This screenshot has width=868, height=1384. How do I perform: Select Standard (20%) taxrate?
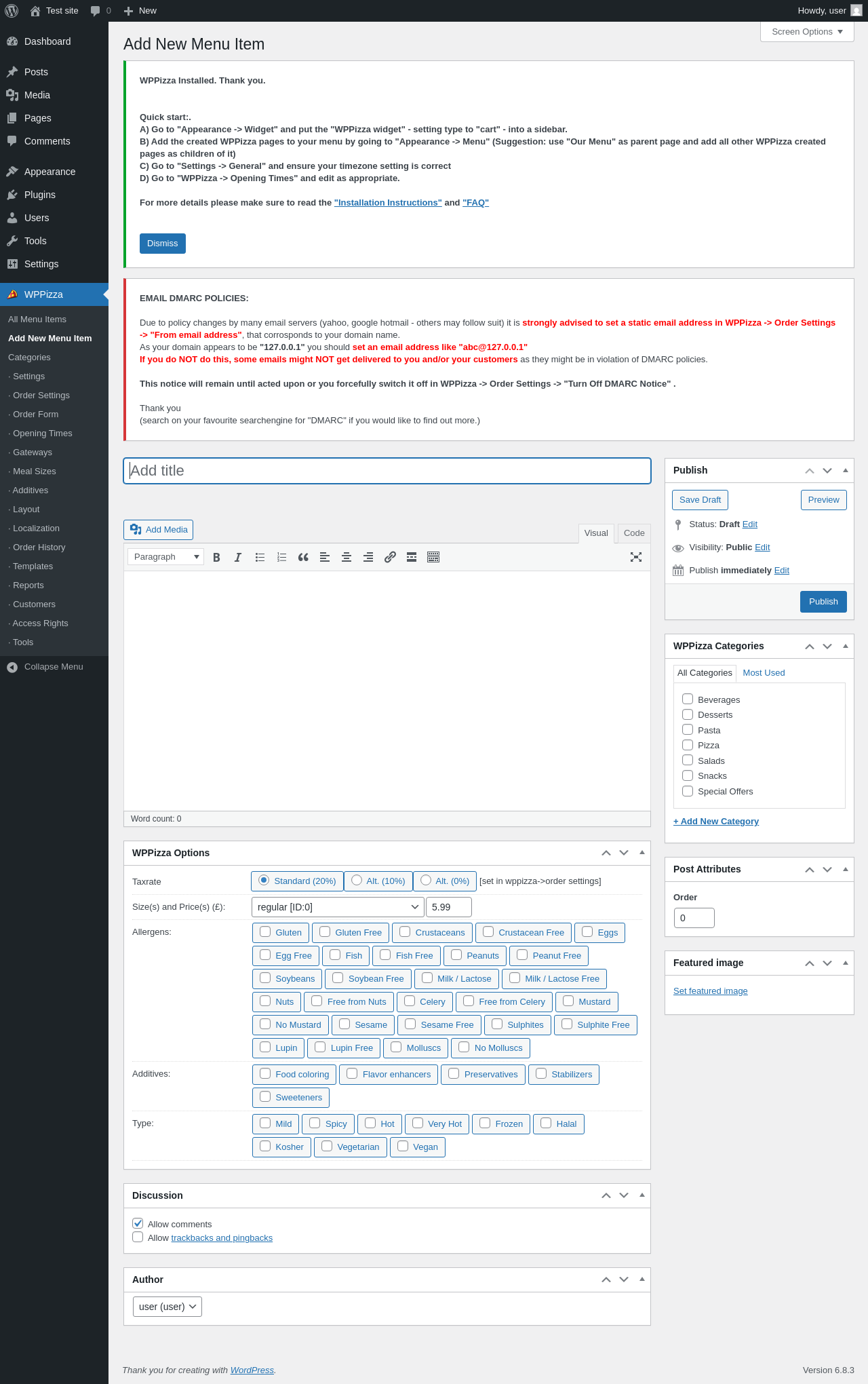264,880
